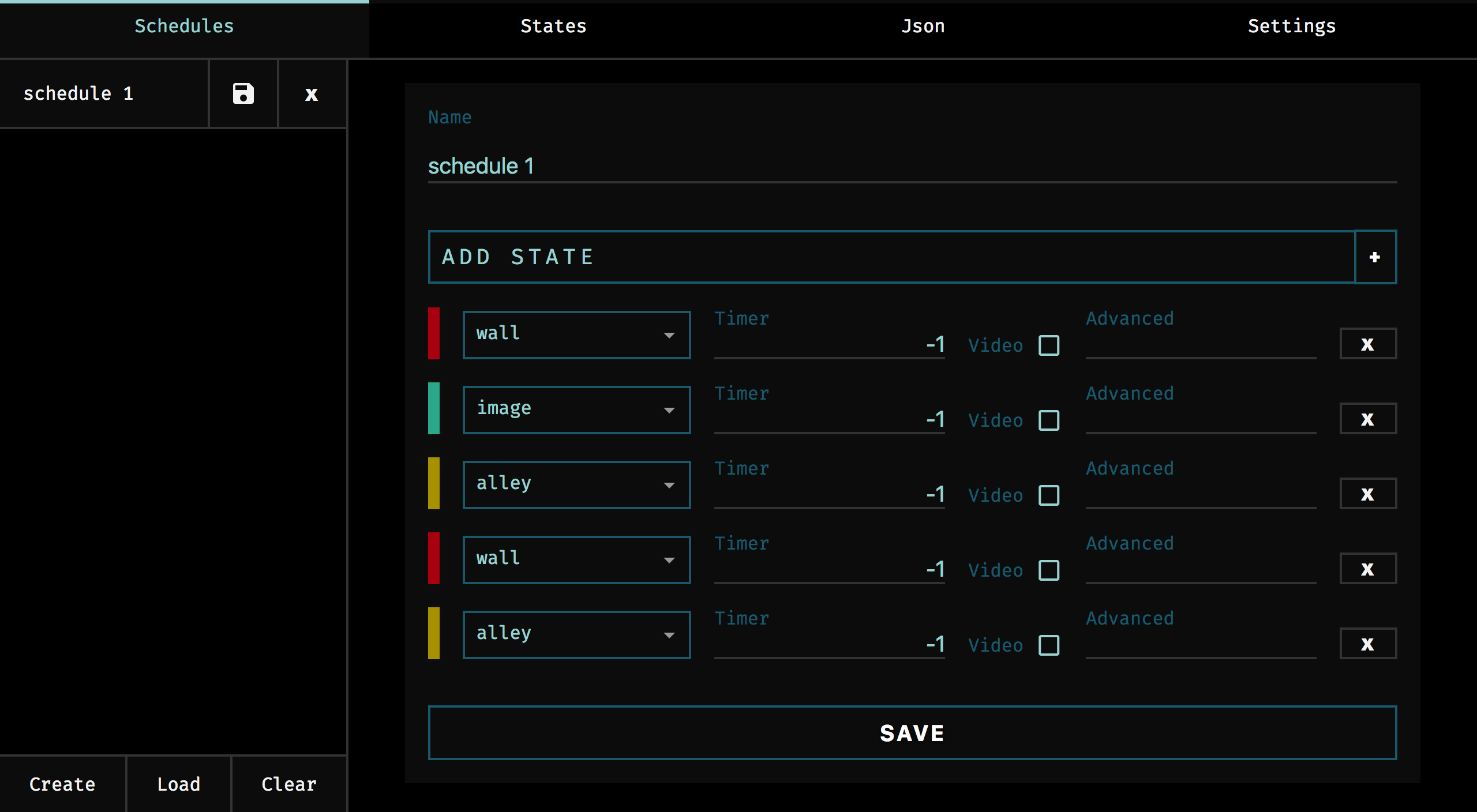Enable Video for the second wall row
Viewport: 1477px width, 812px height.
[1049, 570]
